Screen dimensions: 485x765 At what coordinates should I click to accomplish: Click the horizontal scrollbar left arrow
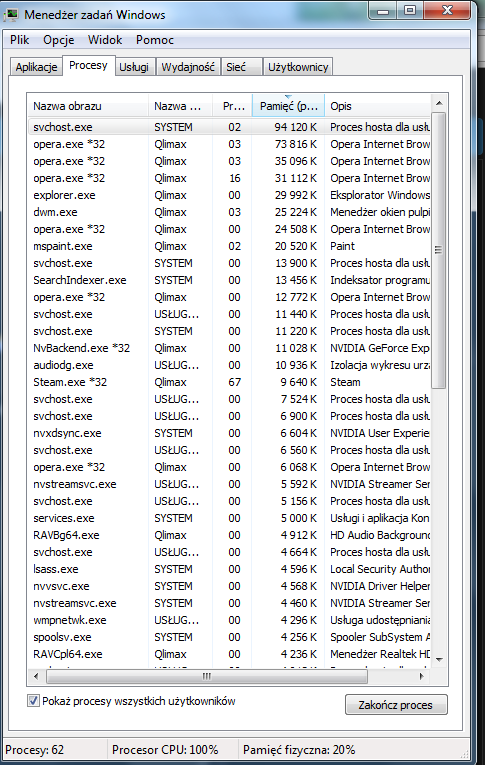[36, 676]
